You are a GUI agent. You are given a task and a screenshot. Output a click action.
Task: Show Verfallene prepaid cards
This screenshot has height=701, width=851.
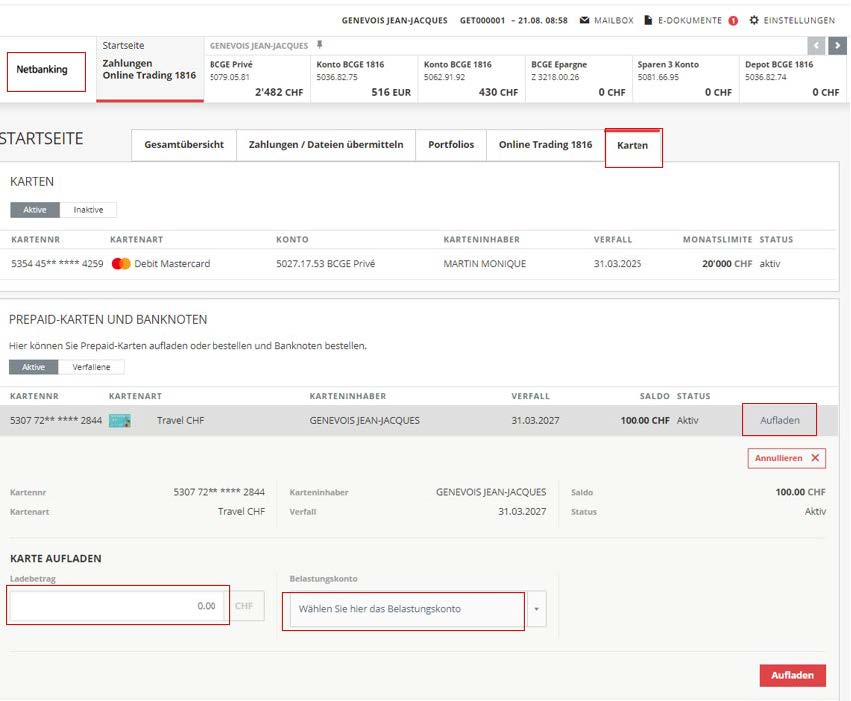tap(91, 367)
